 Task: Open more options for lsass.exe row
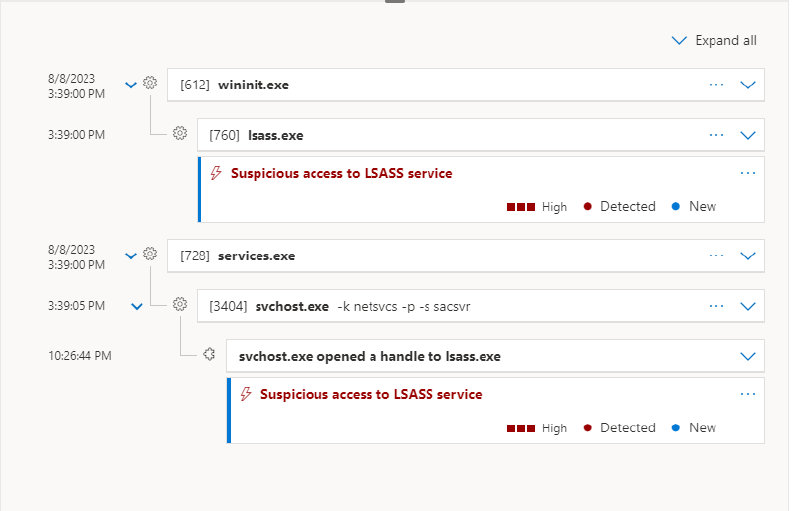pyautogui.click(x=716, y=135)
